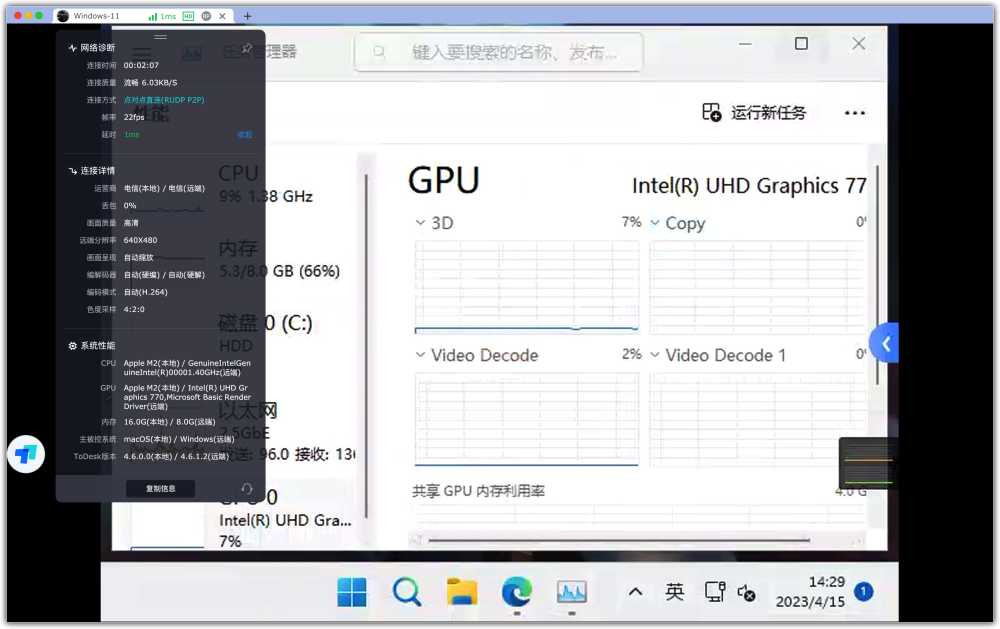Click the Copy engine utilization graph
Image resolution: width=1000 pixels, height=629 pixels.
pos(757,287)
